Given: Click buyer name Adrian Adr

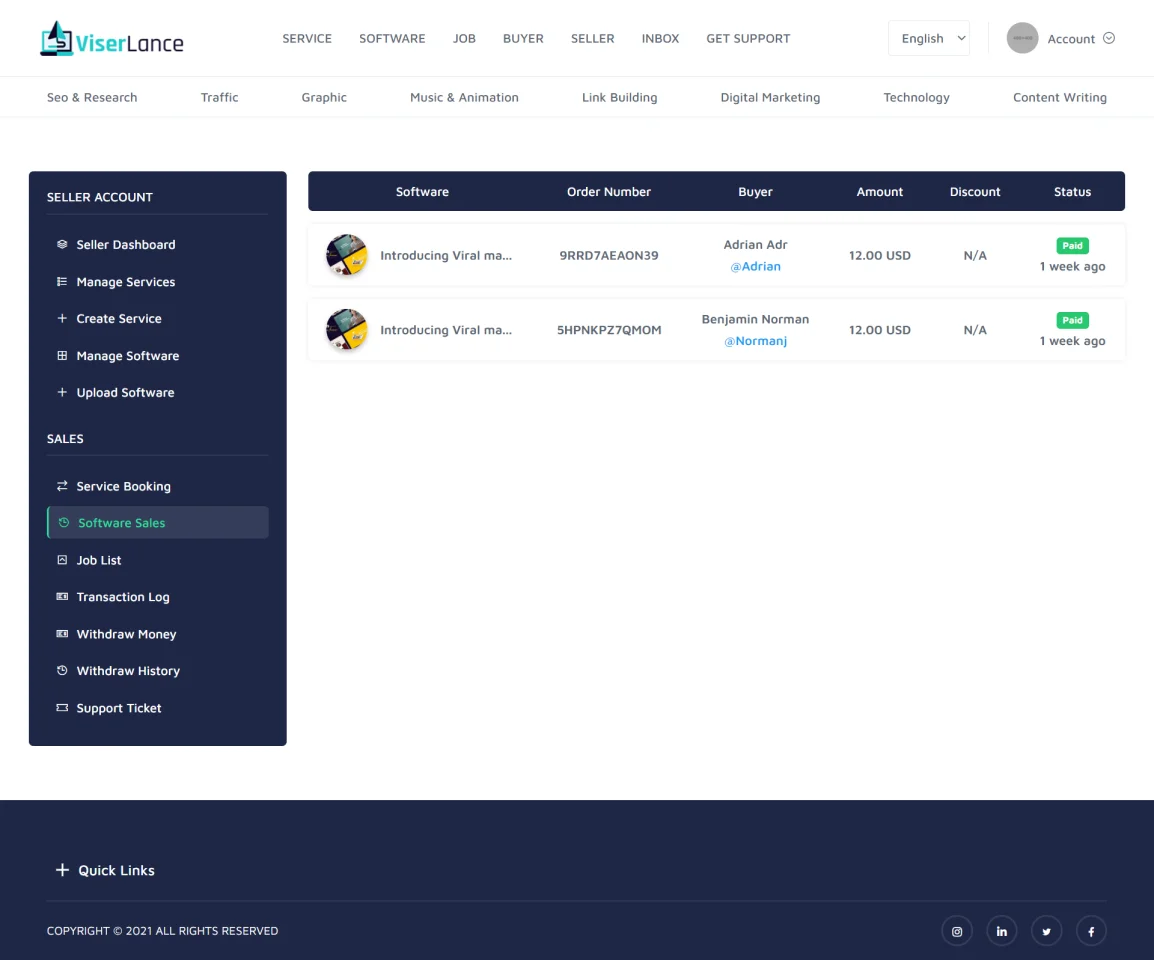Looking at the screenshot, I should click(755, 244).
